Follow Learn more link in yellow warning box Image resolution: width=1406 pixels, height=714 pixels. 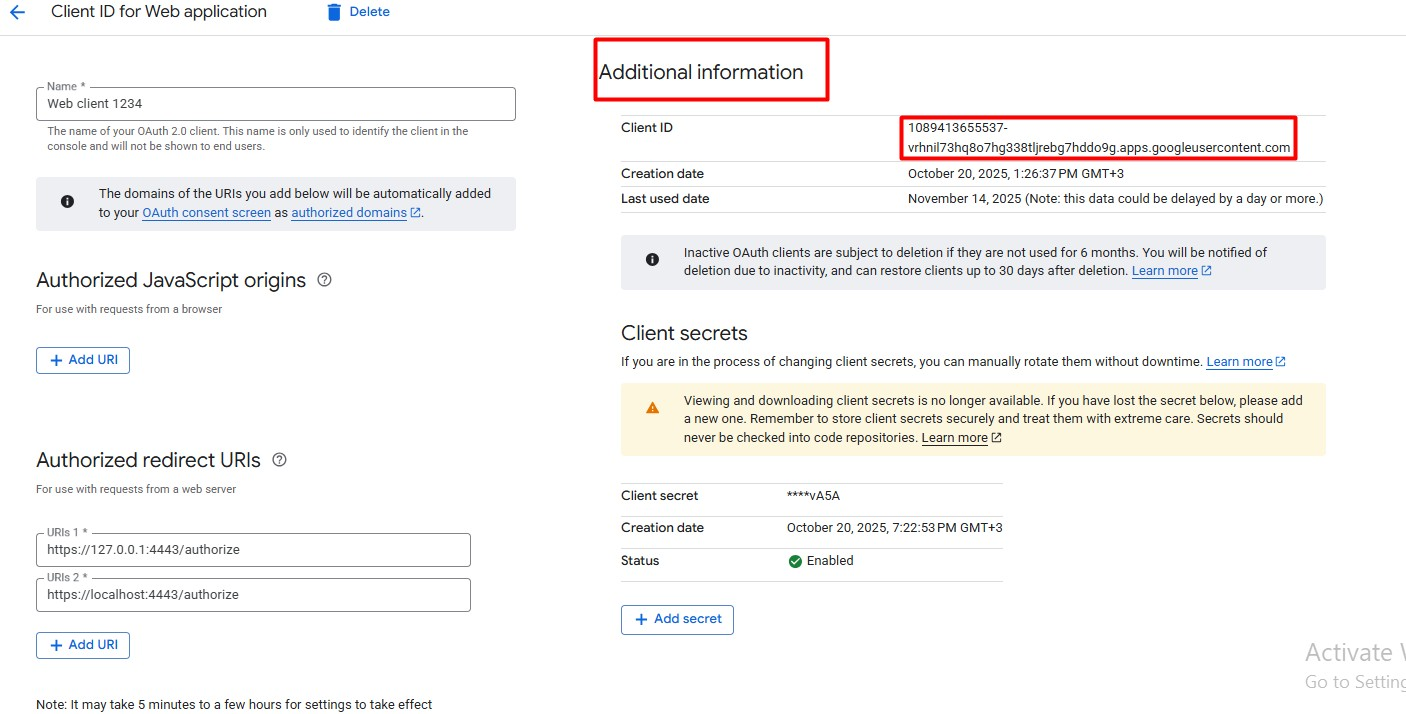(x=954, y=438)
